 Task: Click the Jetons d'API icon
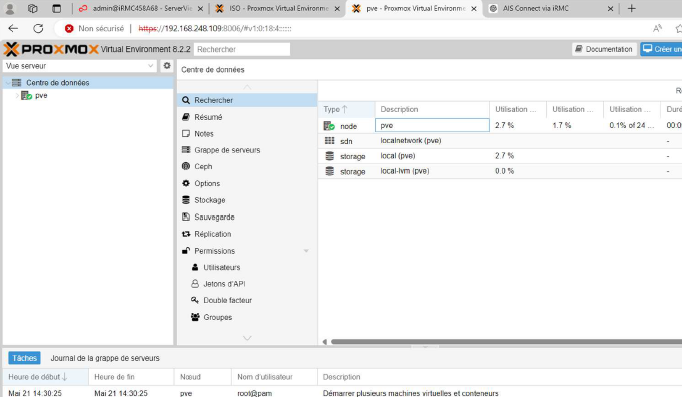[x=195, y=284]
